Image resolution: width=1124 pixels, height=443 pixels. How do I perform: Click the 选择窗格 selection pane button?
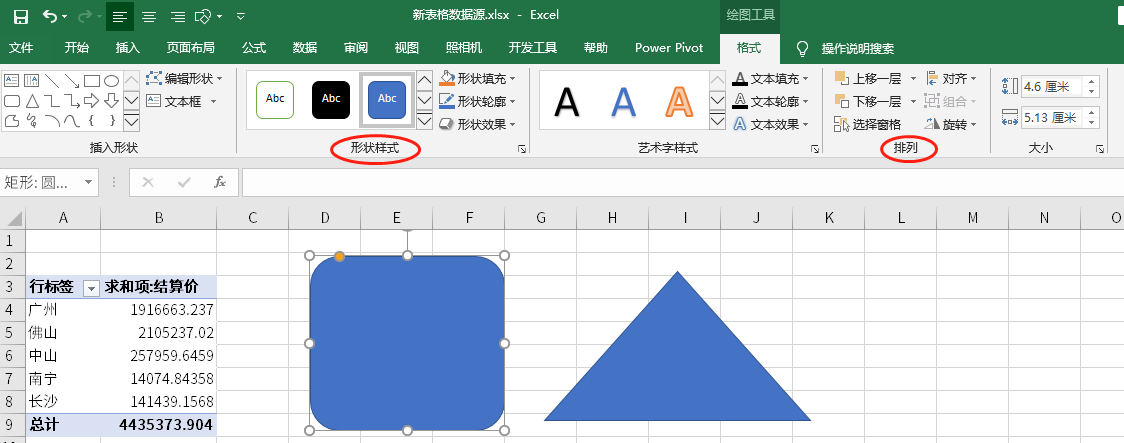pyautogui.click(x=867, y=124)
